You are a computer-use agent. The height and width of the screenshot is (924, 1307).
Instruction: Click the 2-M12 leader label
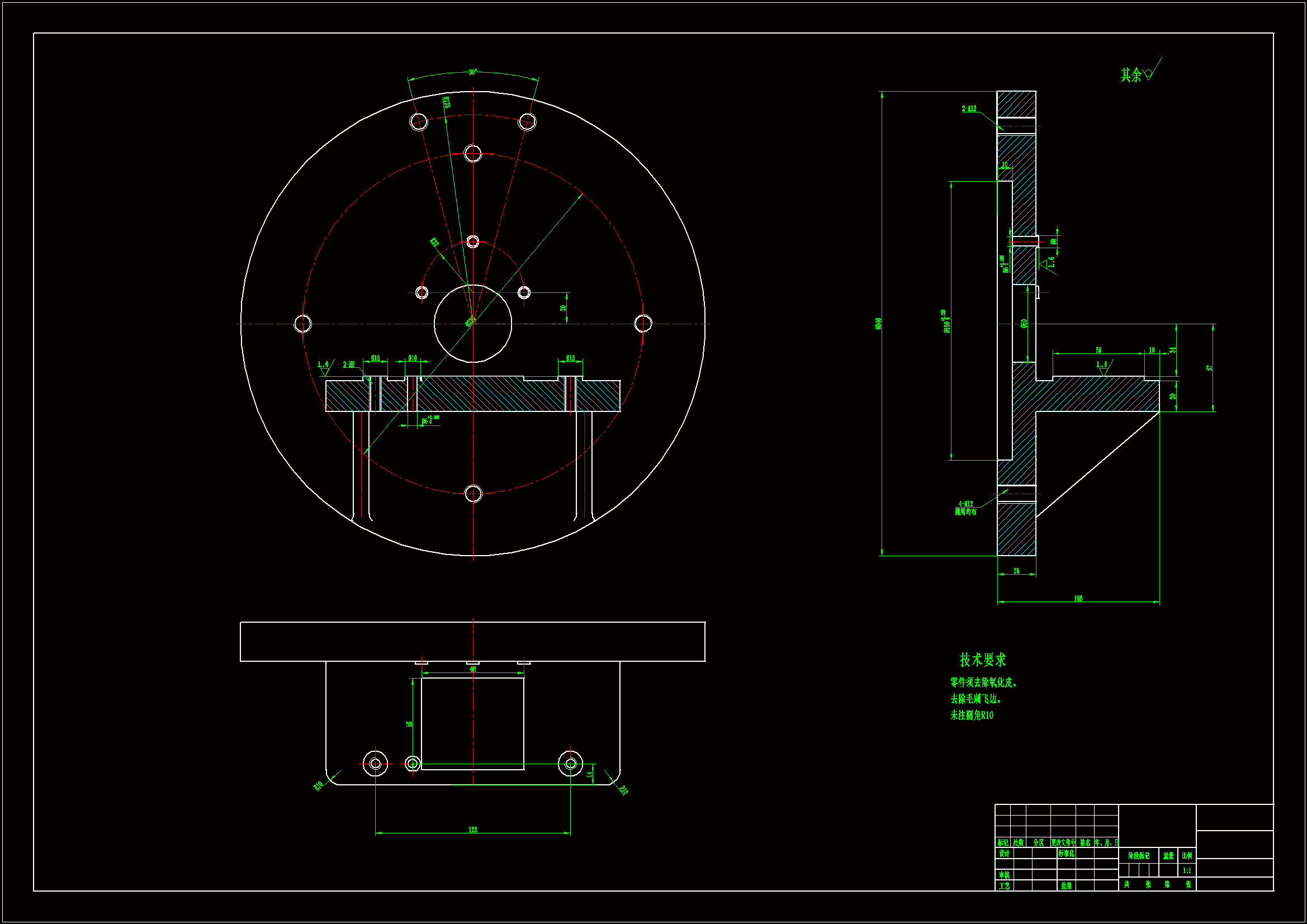969,108
